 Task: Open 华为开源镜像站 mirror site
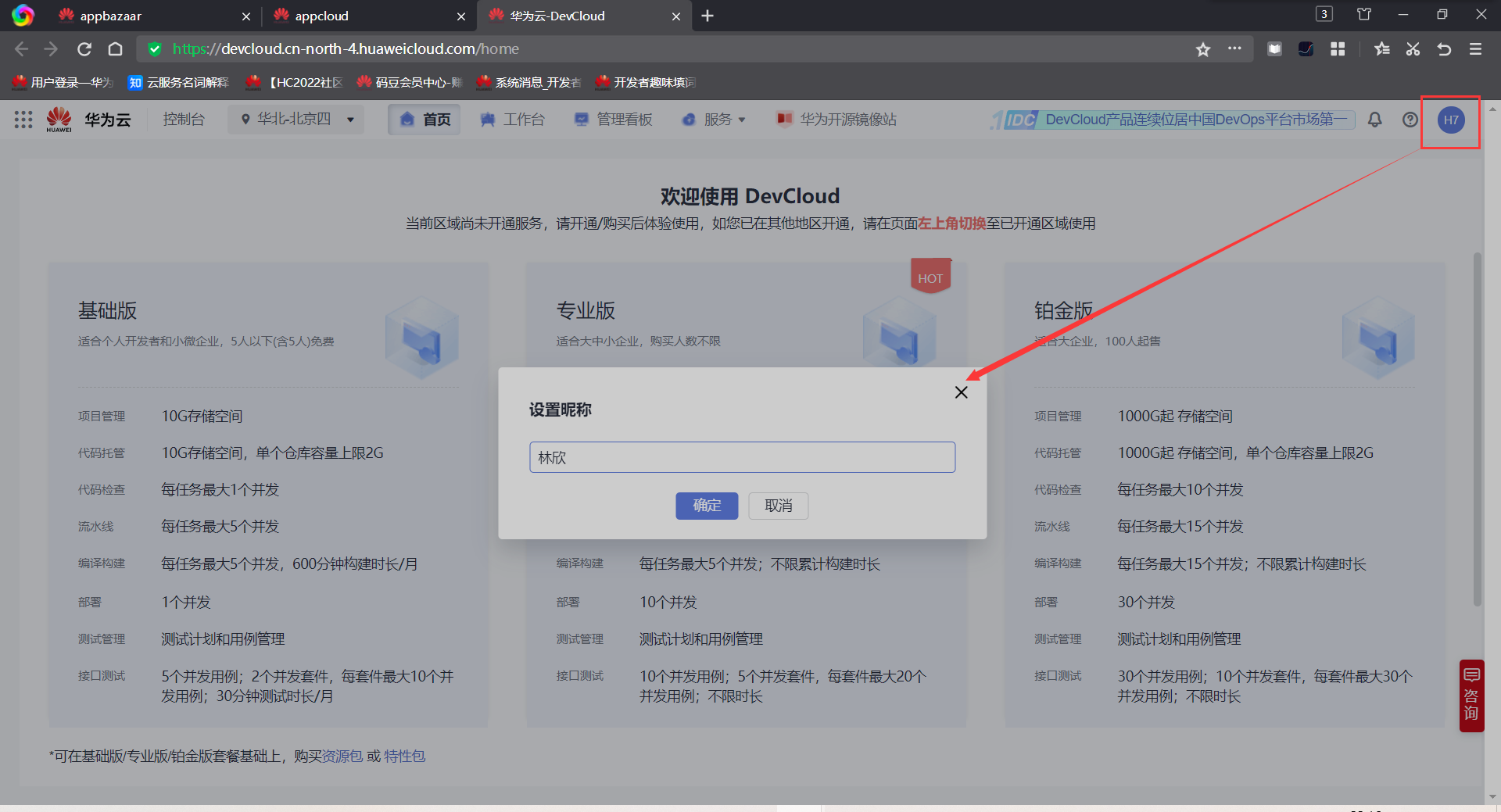point(836,120)
